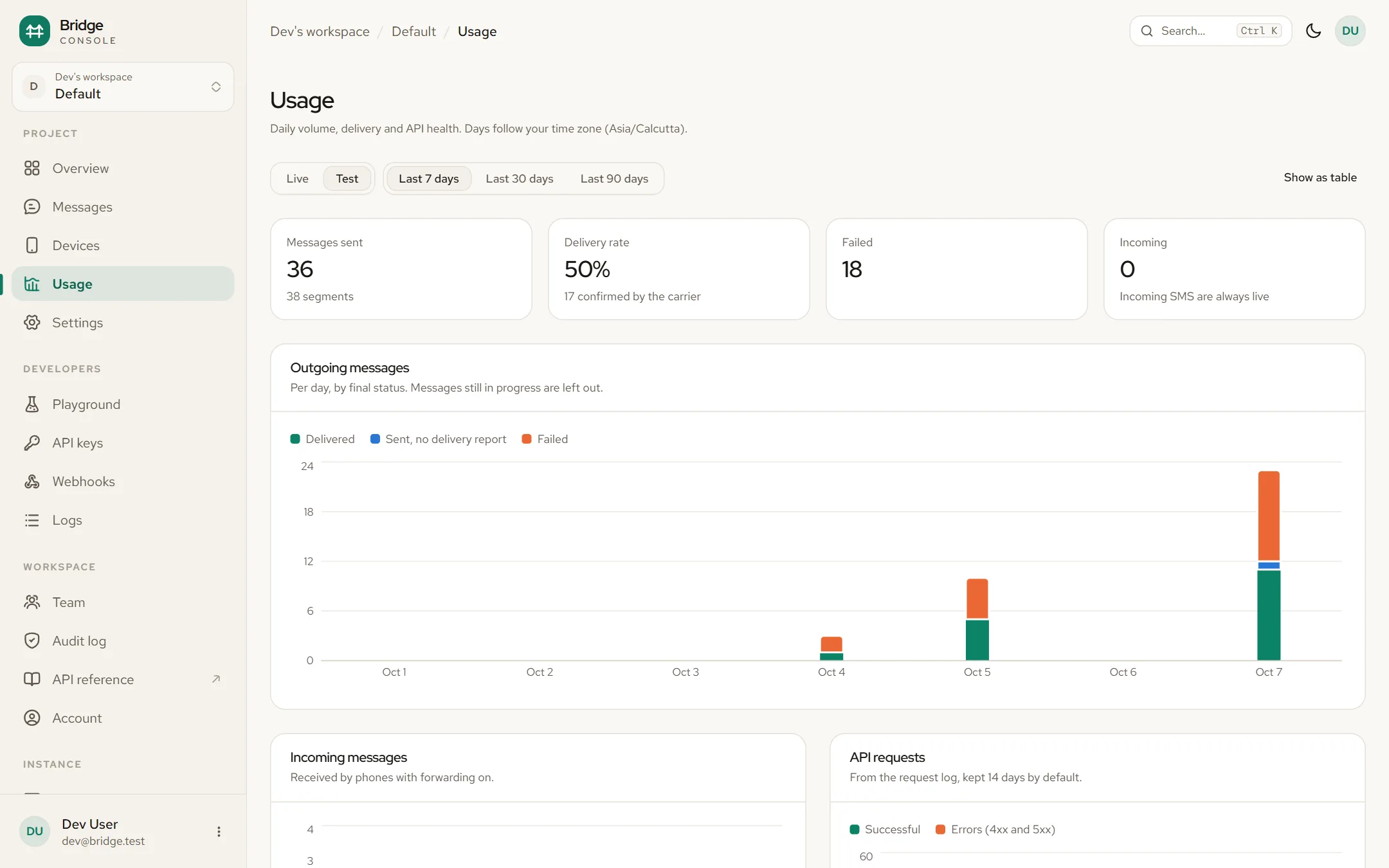
Task: Click the Usage bar chart icon
Action: pyautogui.click(x=32, y=284)
